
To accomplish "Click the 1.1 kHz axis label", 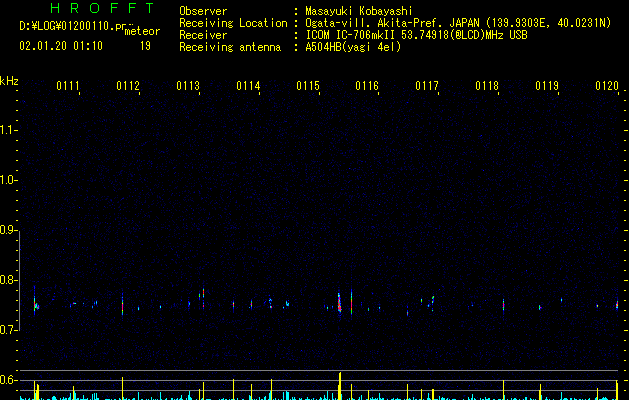I will coord(8,130).
